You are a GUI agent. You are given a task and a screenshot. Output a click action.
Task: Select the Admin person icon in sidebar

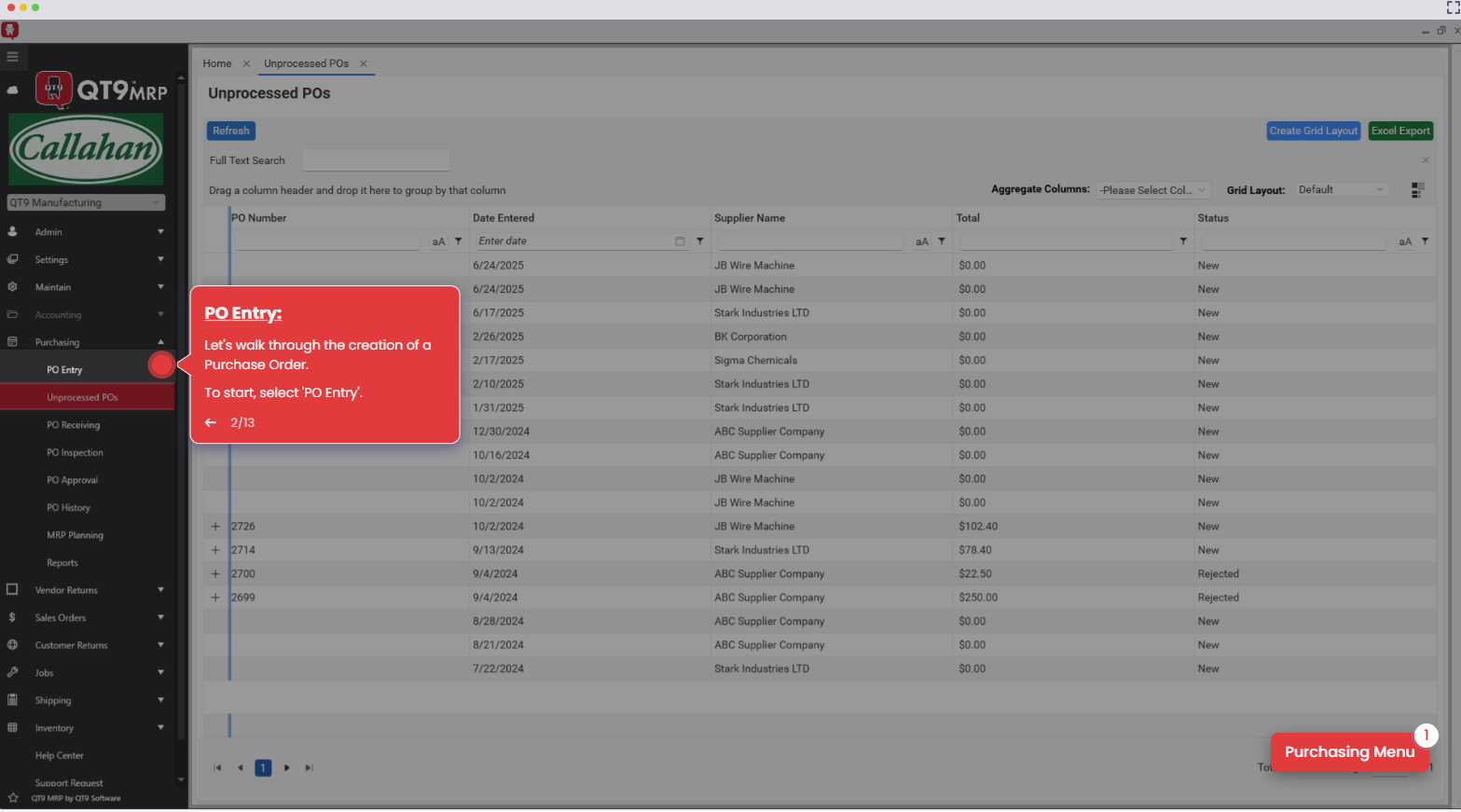pos(12,232)
